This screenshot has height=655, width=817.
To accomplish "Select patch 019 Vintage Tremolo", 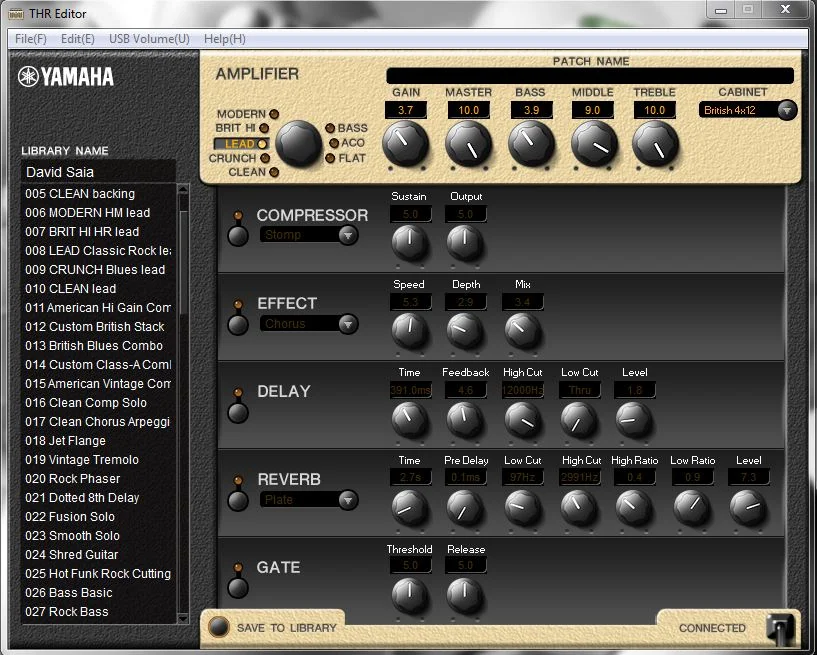I will [x=98, y=460].
